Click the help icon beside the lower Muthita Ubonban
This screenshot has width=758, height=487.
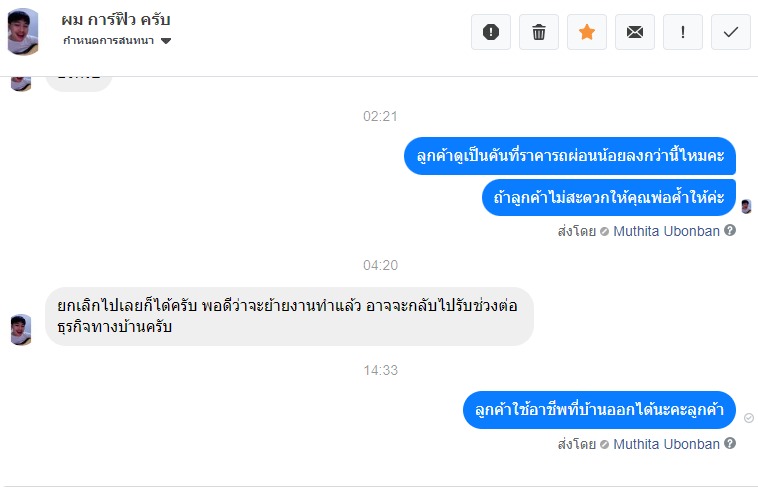(730, 444)
